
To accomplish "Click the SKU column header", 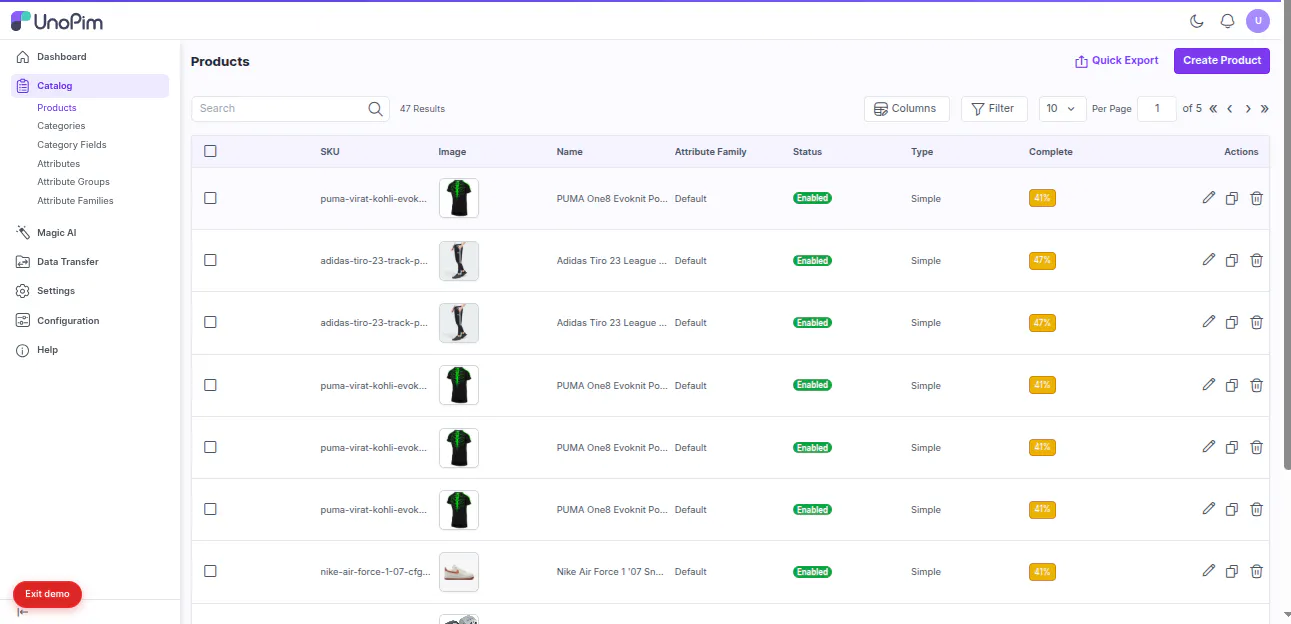I will (330, 152).
